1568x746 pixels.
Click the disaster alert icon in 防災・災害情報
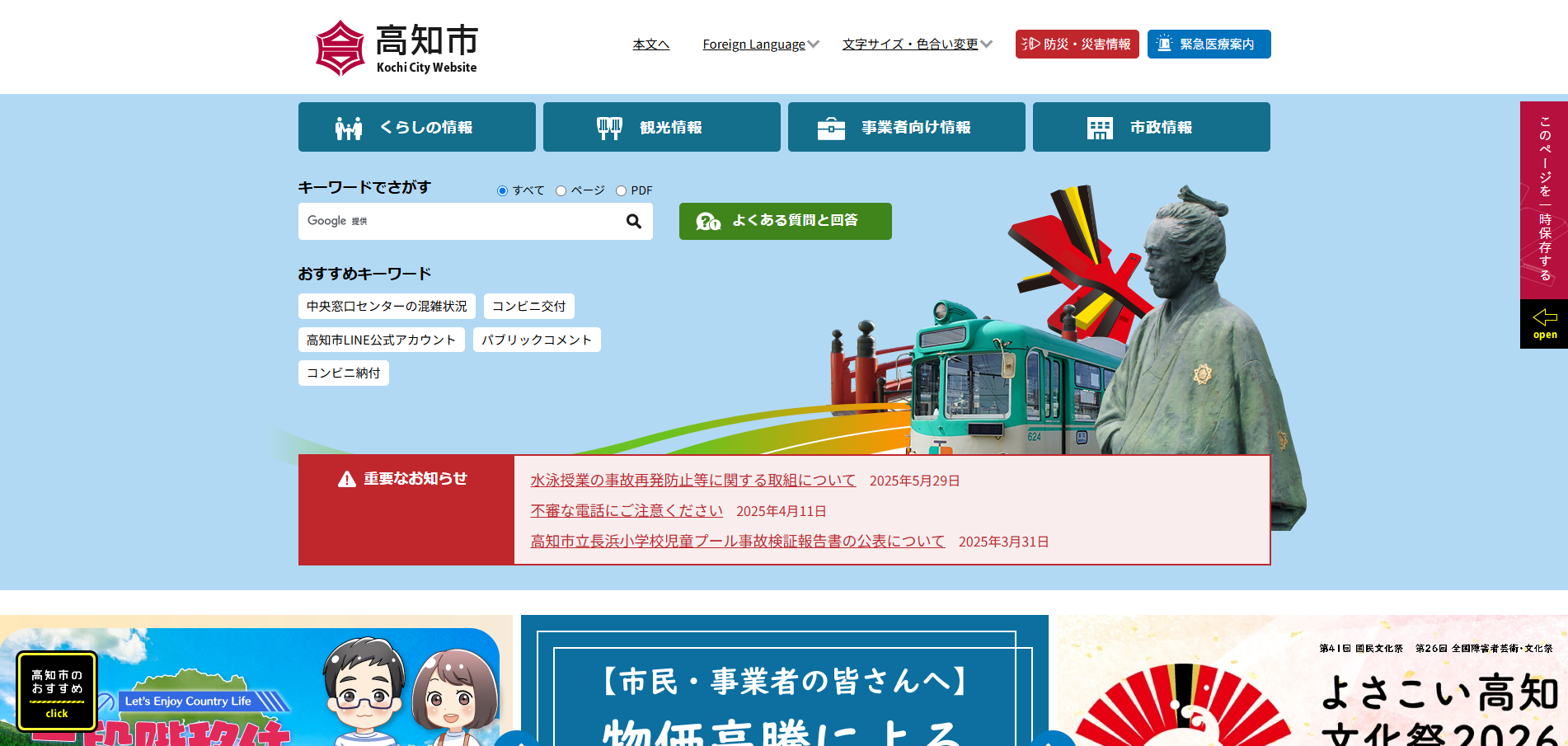point(1030,44)
